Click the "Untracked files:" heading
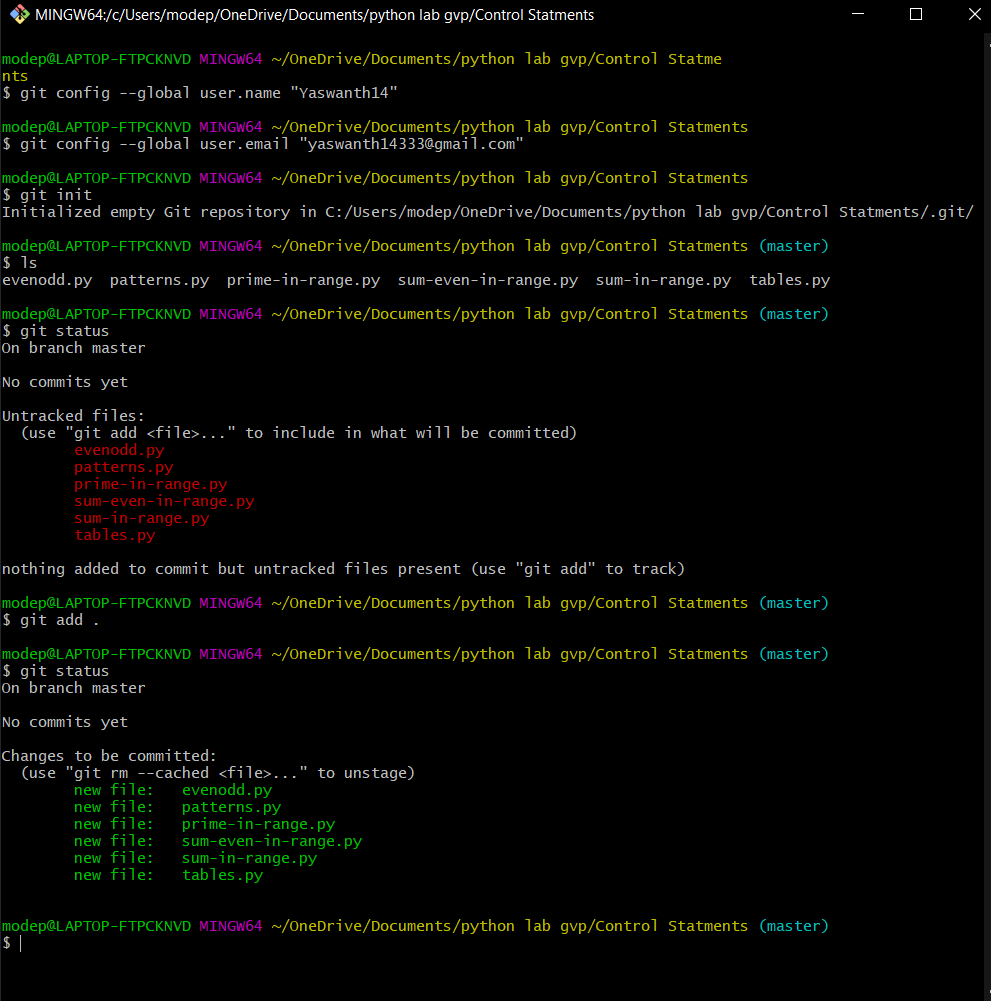 click(x=73, y=416)
